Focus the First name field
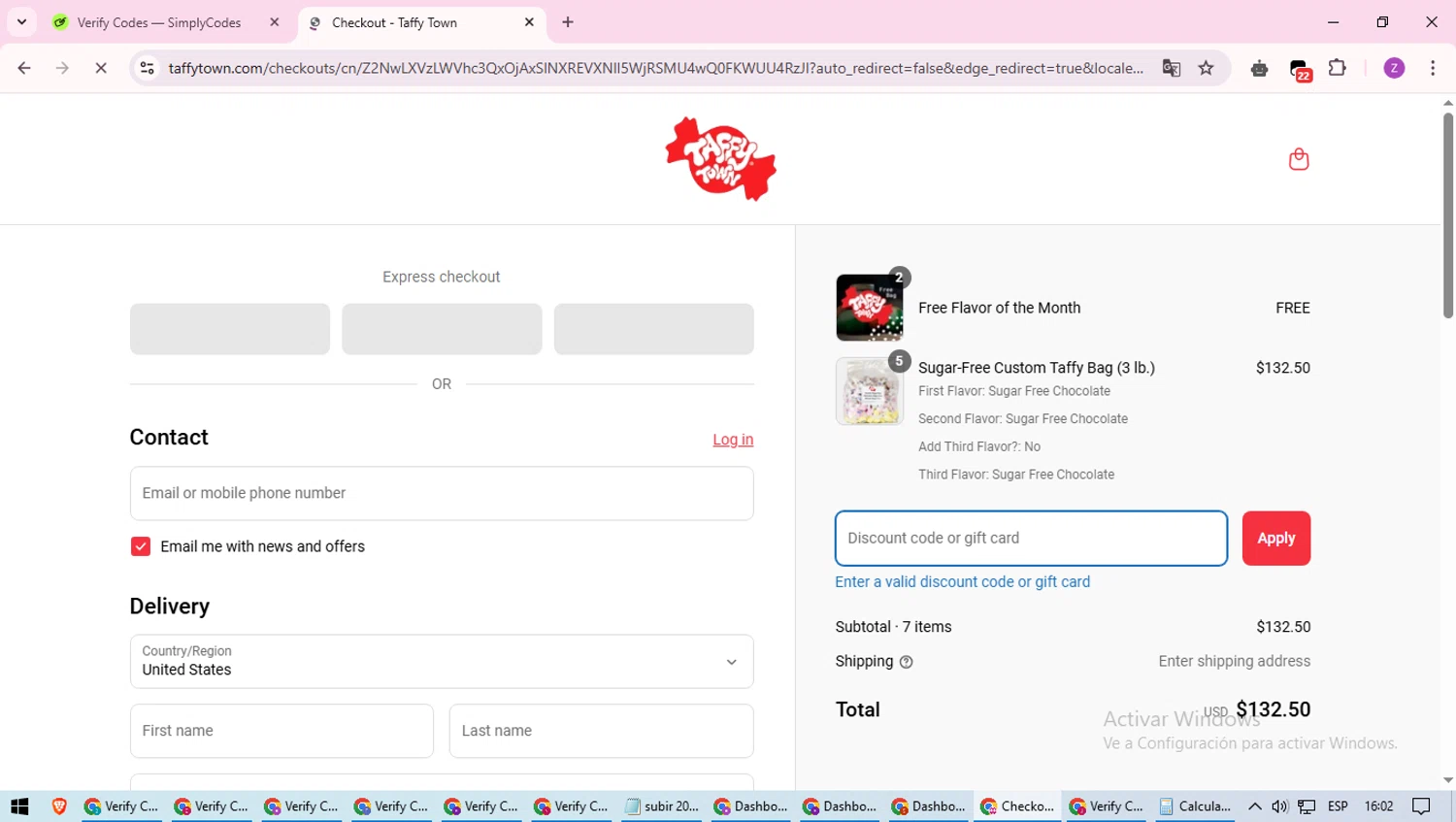1456x822 pixels. (281, 731)
